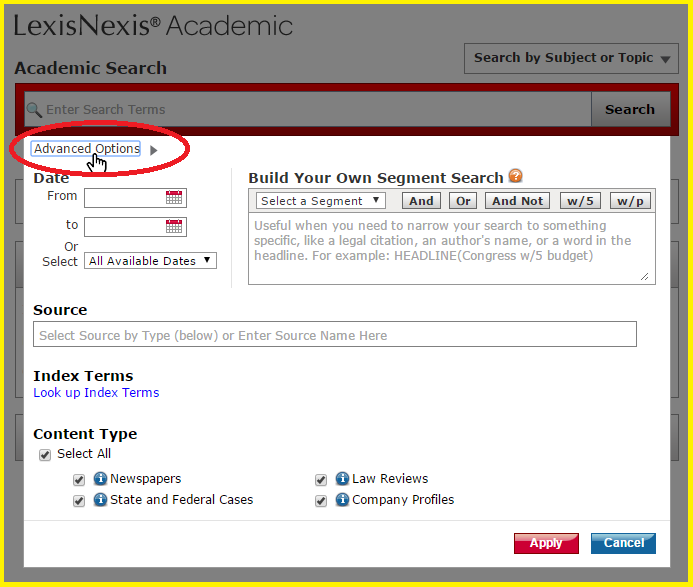This screenshot has width=693, height=587.
Task: Uncheck the Select All checkbox
Action: pyautogui.click(x=45, y=455)
